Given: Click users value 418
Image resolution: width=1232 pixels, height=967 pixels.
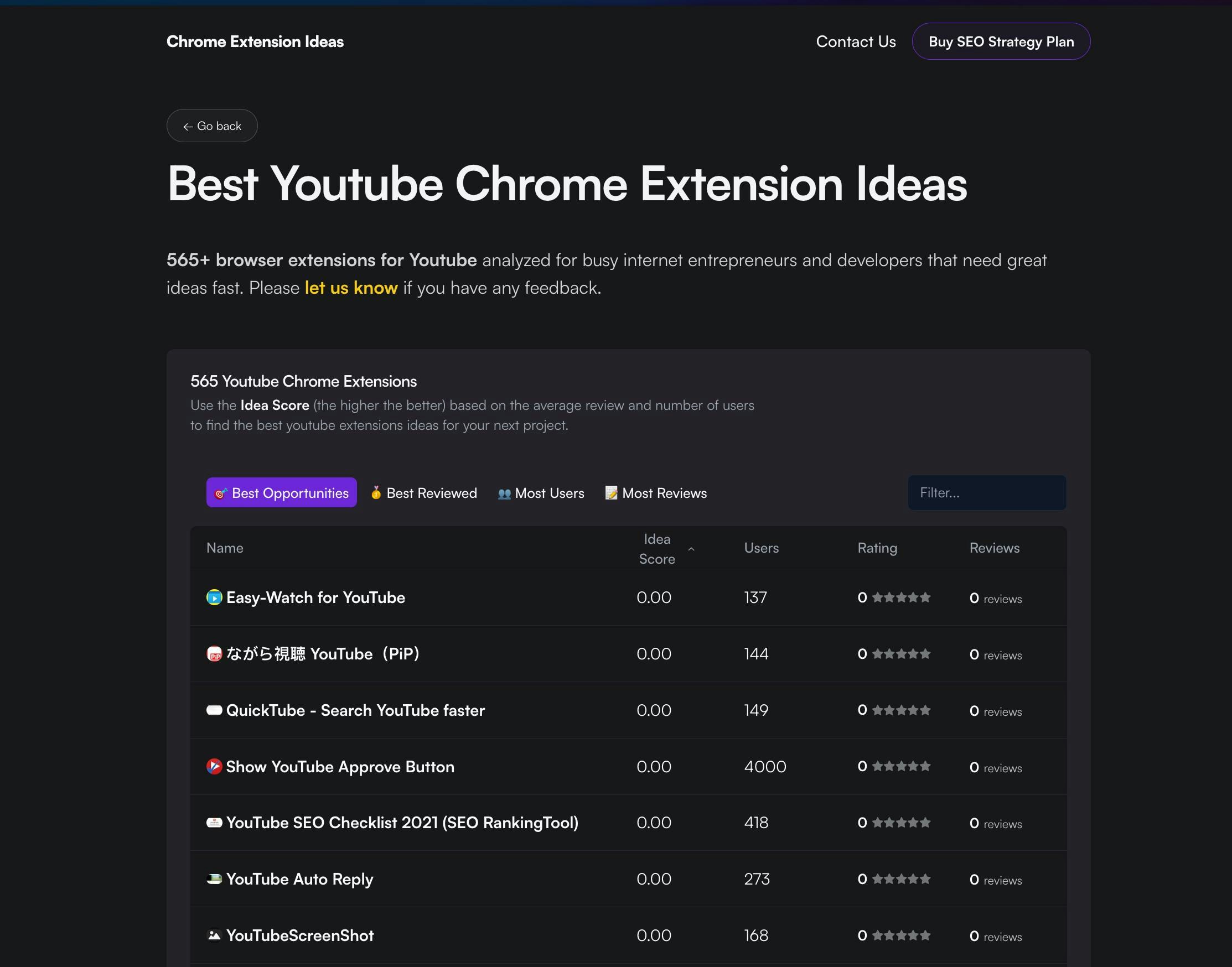Looking at the screenshot, I should pos(756,823).
